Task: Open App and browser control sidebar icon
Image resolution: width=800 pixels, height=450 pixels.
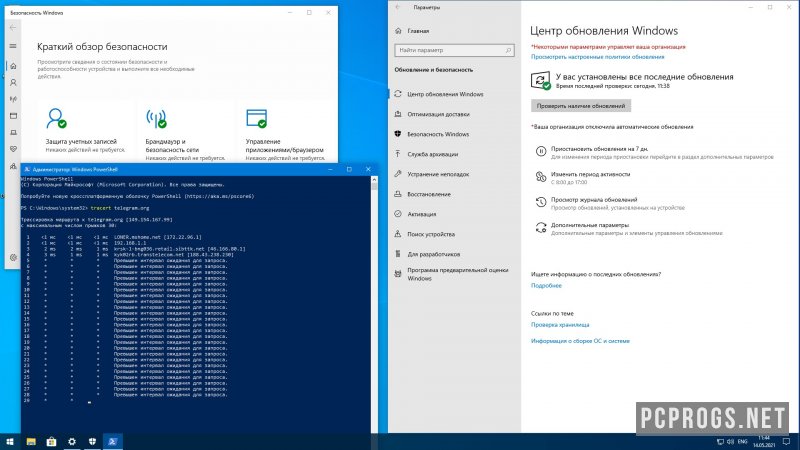Action: tap(13, 116)
